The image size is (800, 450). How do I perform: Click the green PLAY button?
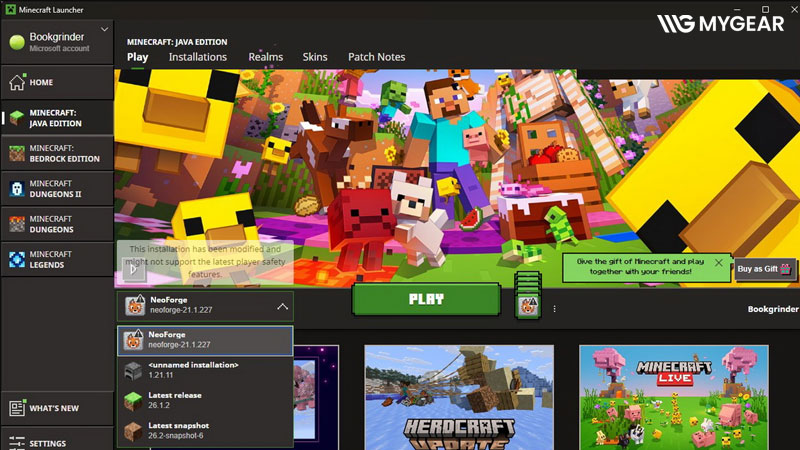(x=426, y=299)
